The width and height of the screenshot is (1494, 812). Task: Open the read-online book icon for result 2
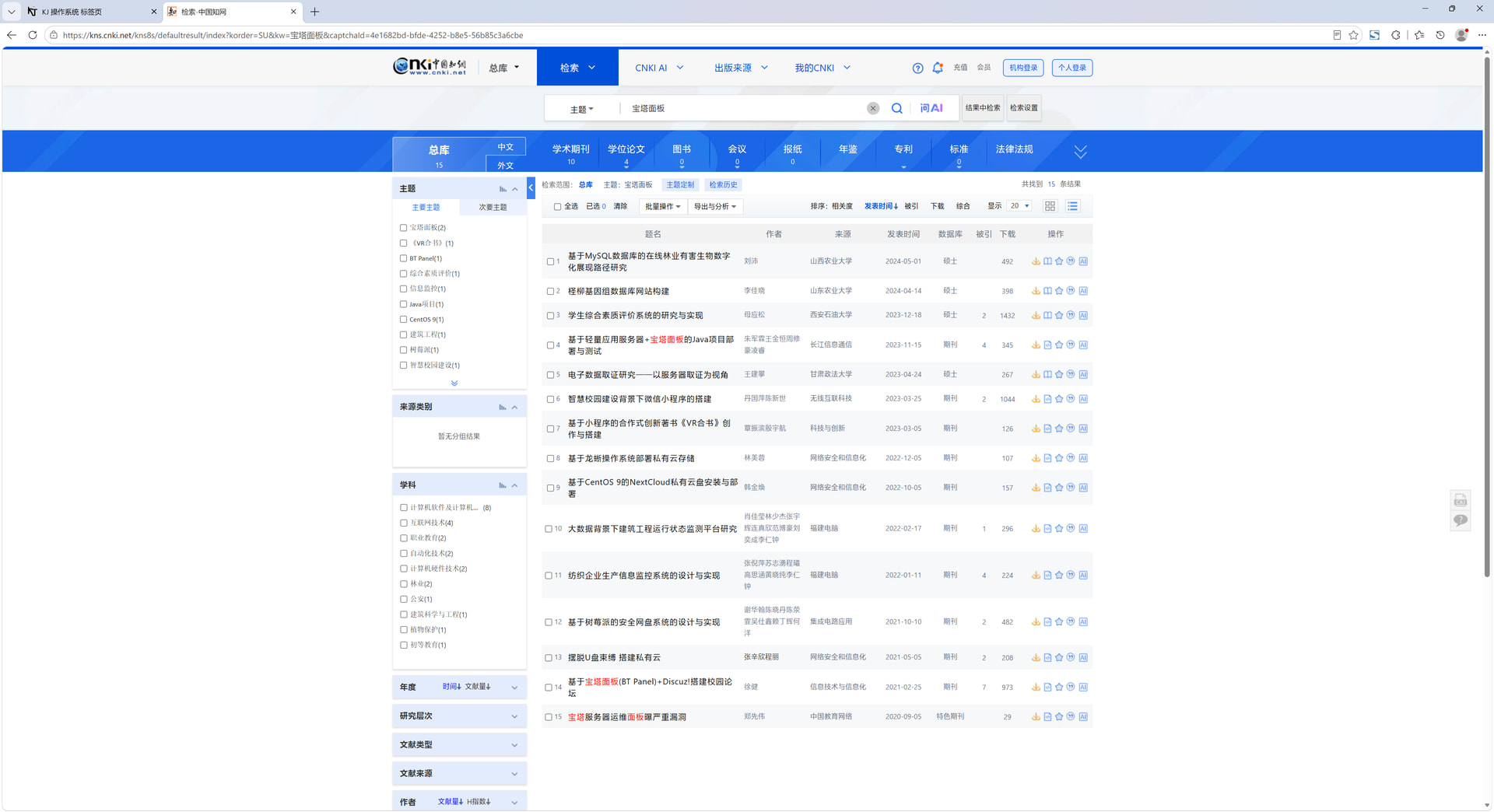point(1047,291)
